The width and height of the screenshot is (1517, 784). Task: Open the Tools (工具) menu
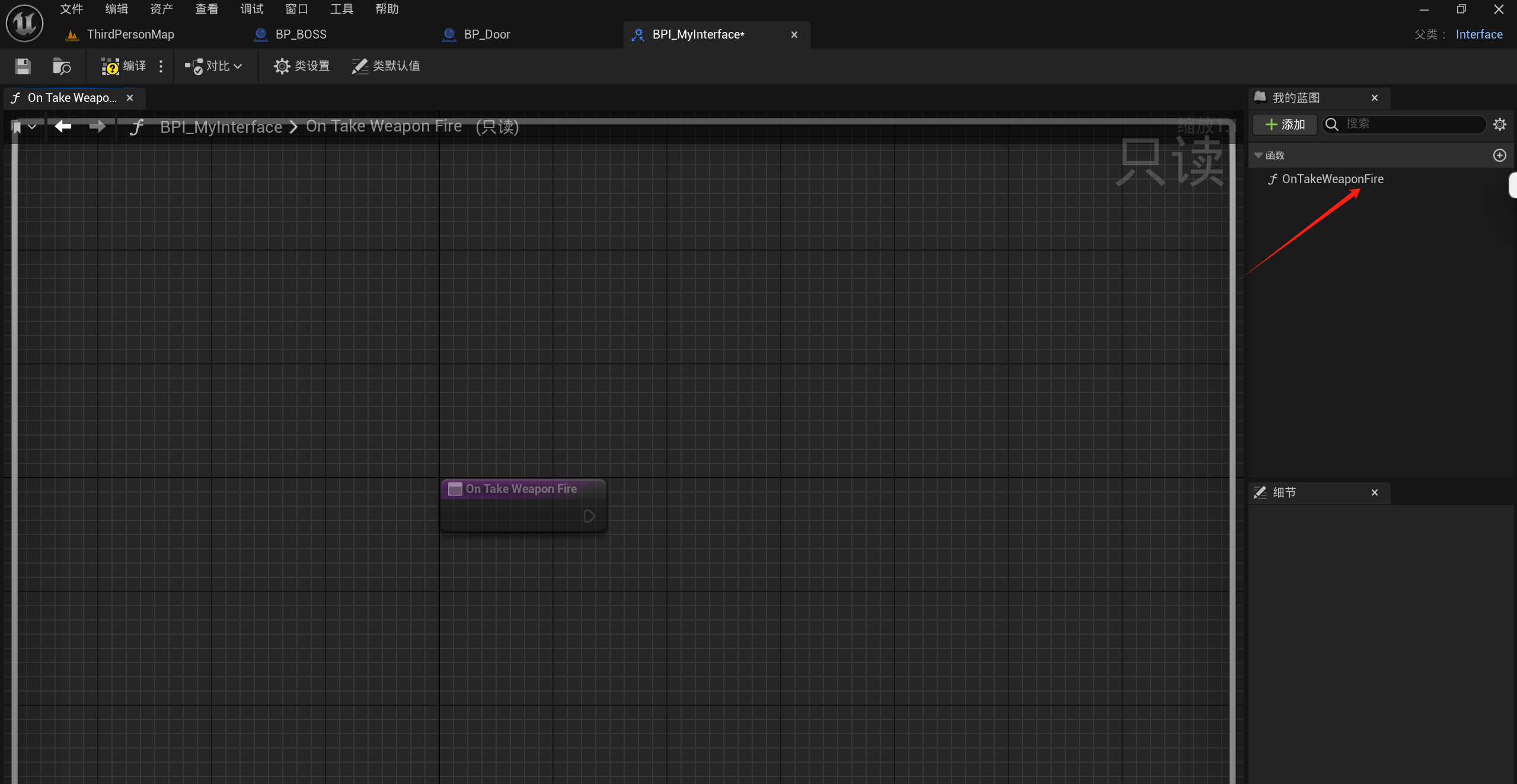pyautogui.click(x=341, y=9)
